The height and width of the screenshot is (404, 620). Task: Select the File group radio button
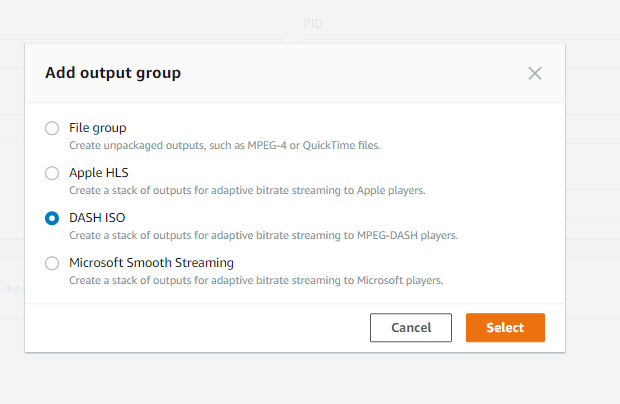point(52,128)
